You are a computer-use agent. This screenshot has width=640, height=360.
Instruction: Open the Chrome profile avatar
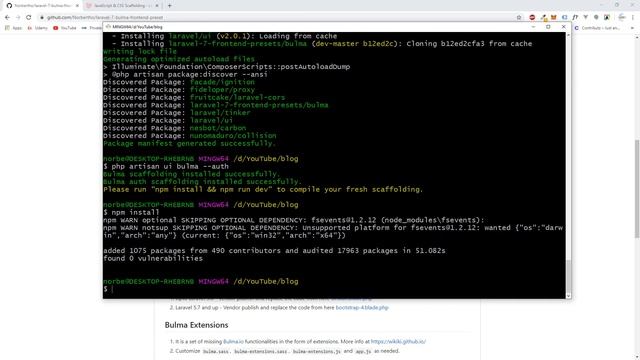(x=622, y=18)
